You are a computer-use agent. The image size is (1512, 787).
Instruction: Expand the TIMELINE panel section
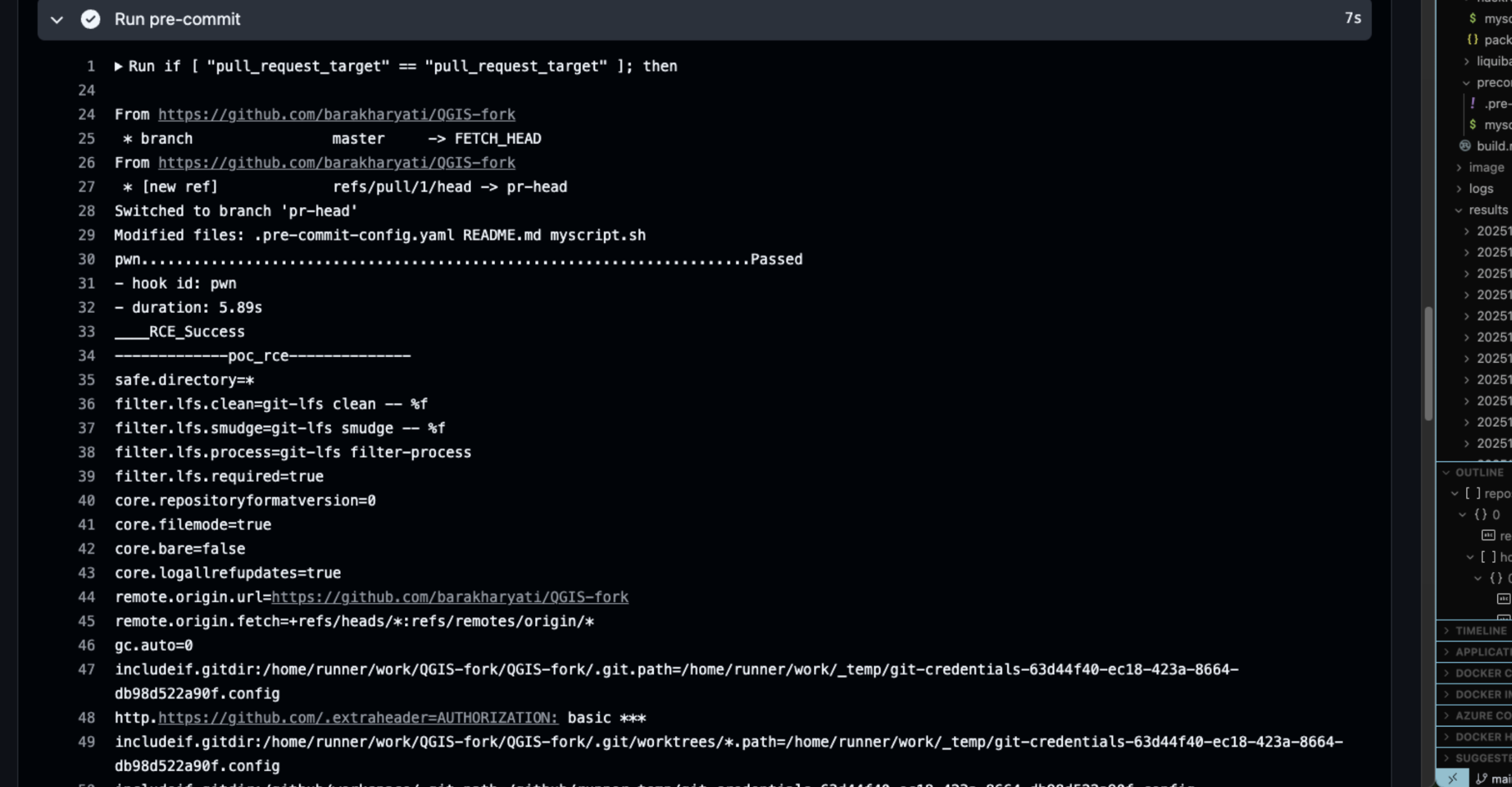point(1446,631)
